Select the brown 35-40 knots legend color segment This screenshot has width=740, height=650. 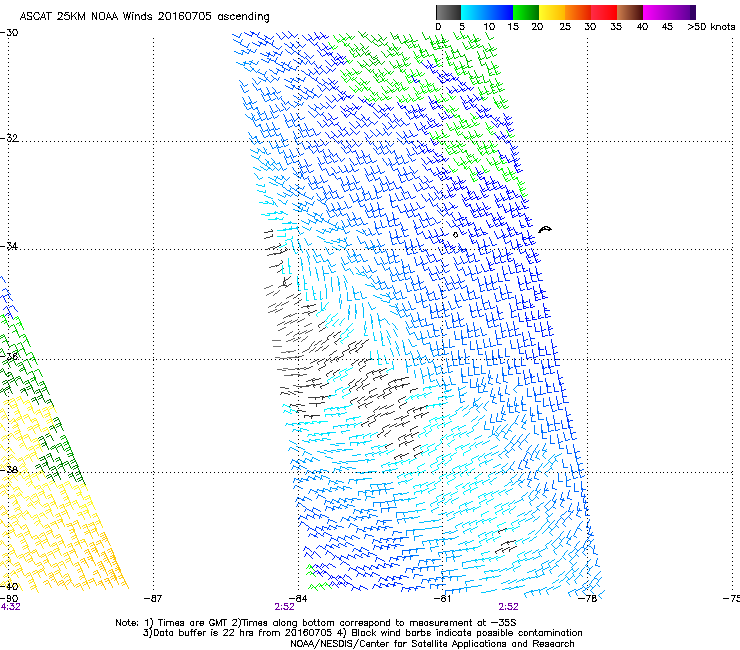coord(630,12)
